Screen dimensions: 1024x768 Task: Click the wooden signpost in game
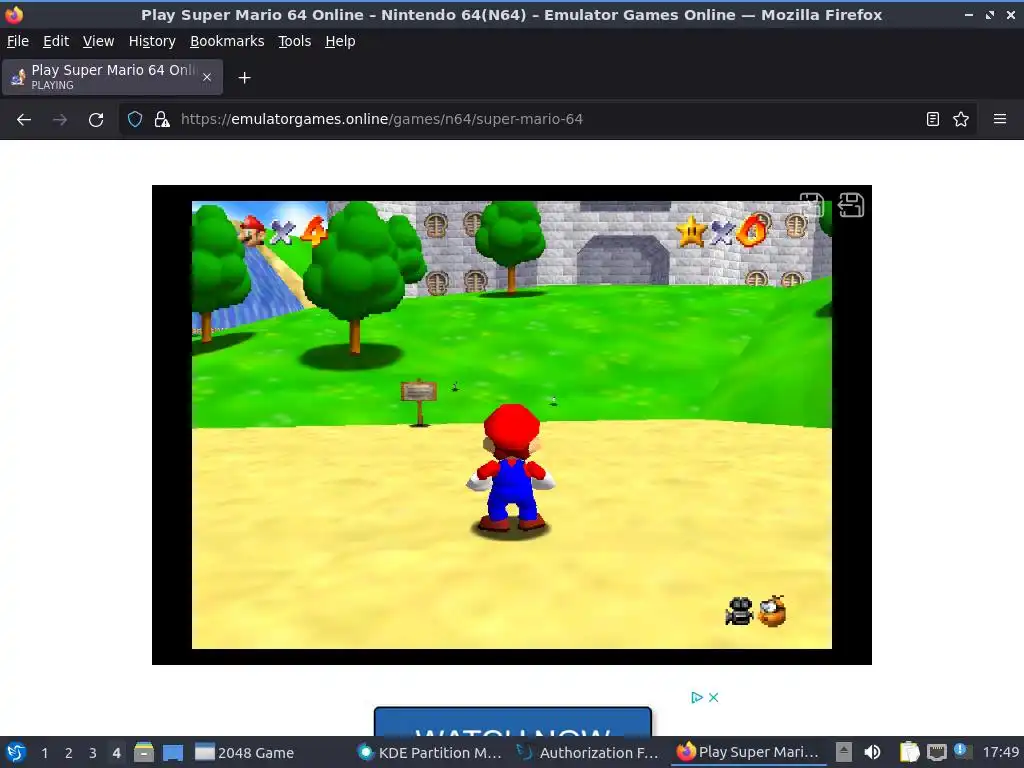click(419, 402)
